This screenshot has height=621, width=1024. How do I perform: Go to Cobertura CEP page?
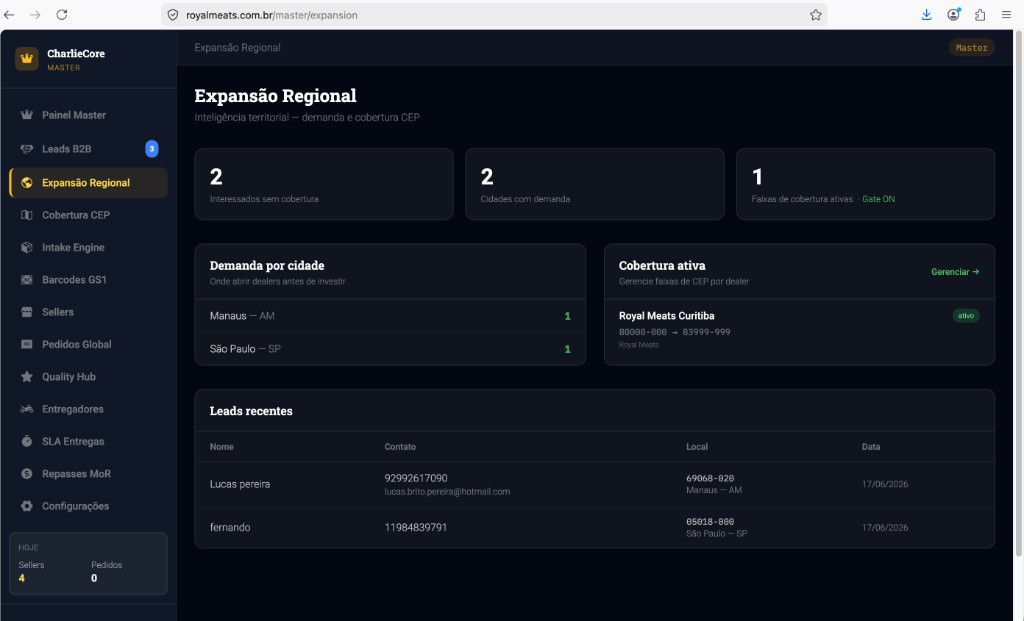88,215
